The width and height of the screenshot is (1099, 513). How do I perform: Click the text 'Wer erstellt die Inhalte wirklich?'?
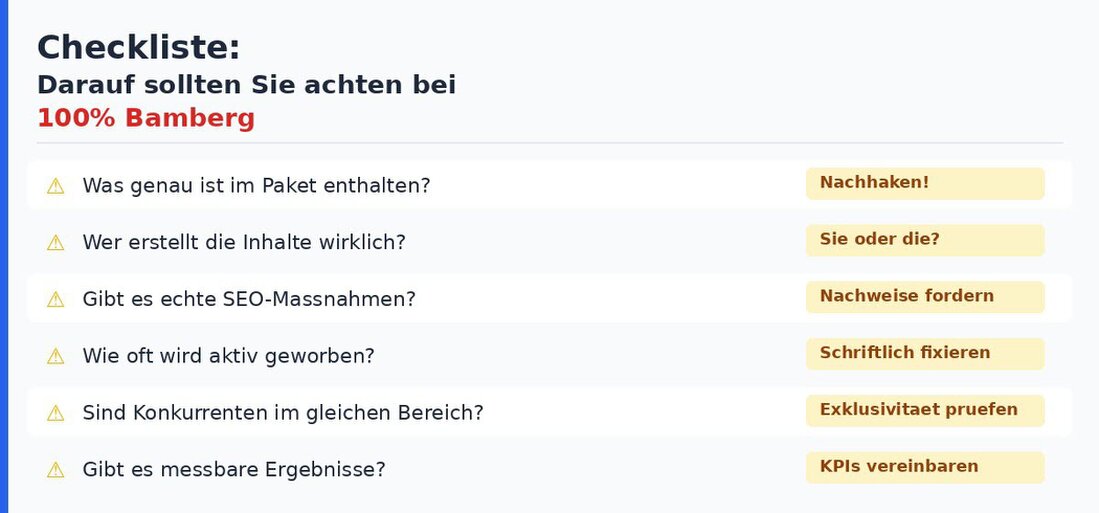coord(244,243)
